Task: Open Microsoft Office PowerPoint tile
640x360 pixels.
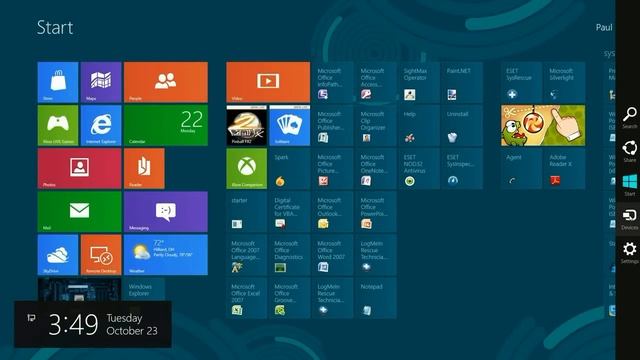Action: coord(376,212)
